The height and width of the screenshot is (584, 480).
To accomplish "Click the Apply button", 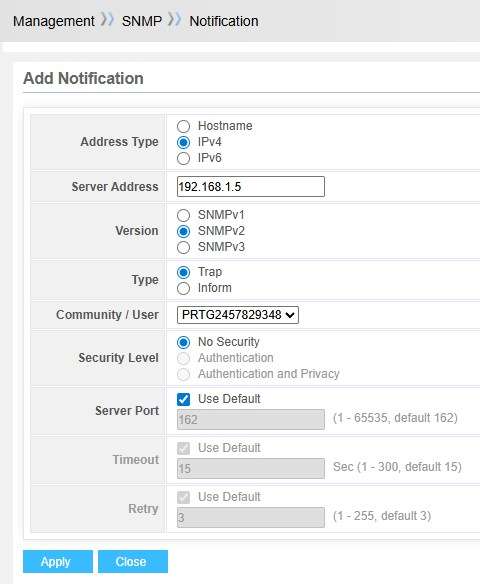I will point(58,561).
